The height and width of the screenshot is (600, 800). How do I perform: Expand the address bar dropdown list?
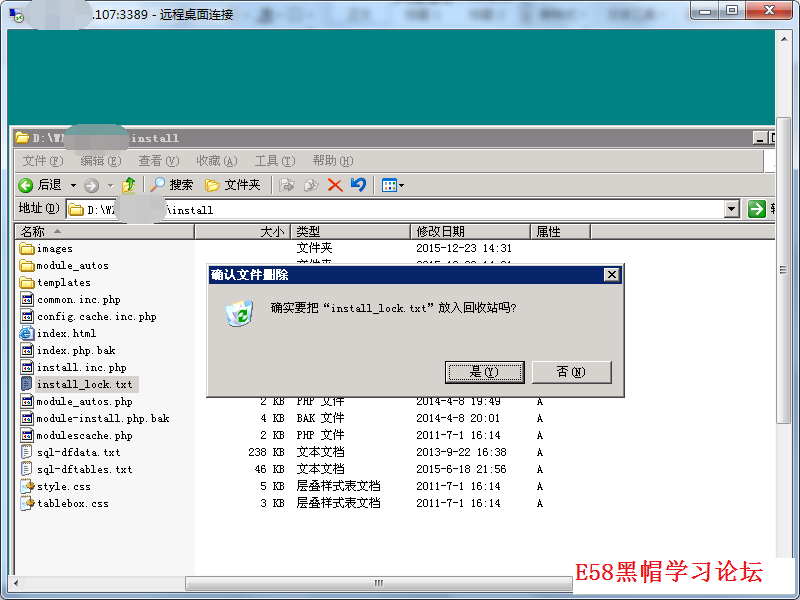pyautogui.click(x=732, y=209)
